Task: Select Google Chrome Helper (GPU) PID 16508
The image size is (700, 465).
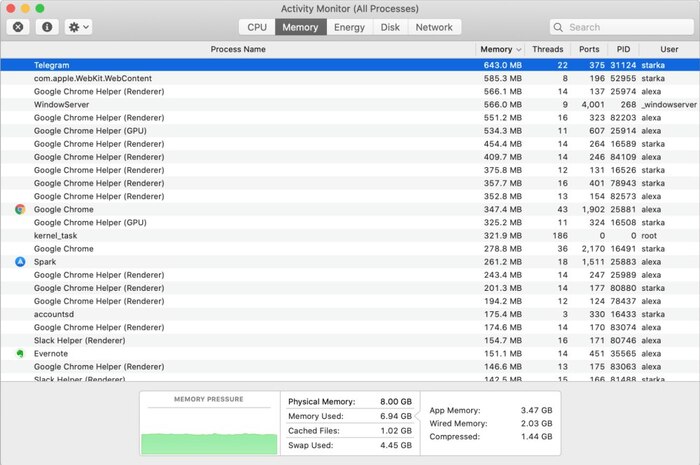Action: click(350, 222)
